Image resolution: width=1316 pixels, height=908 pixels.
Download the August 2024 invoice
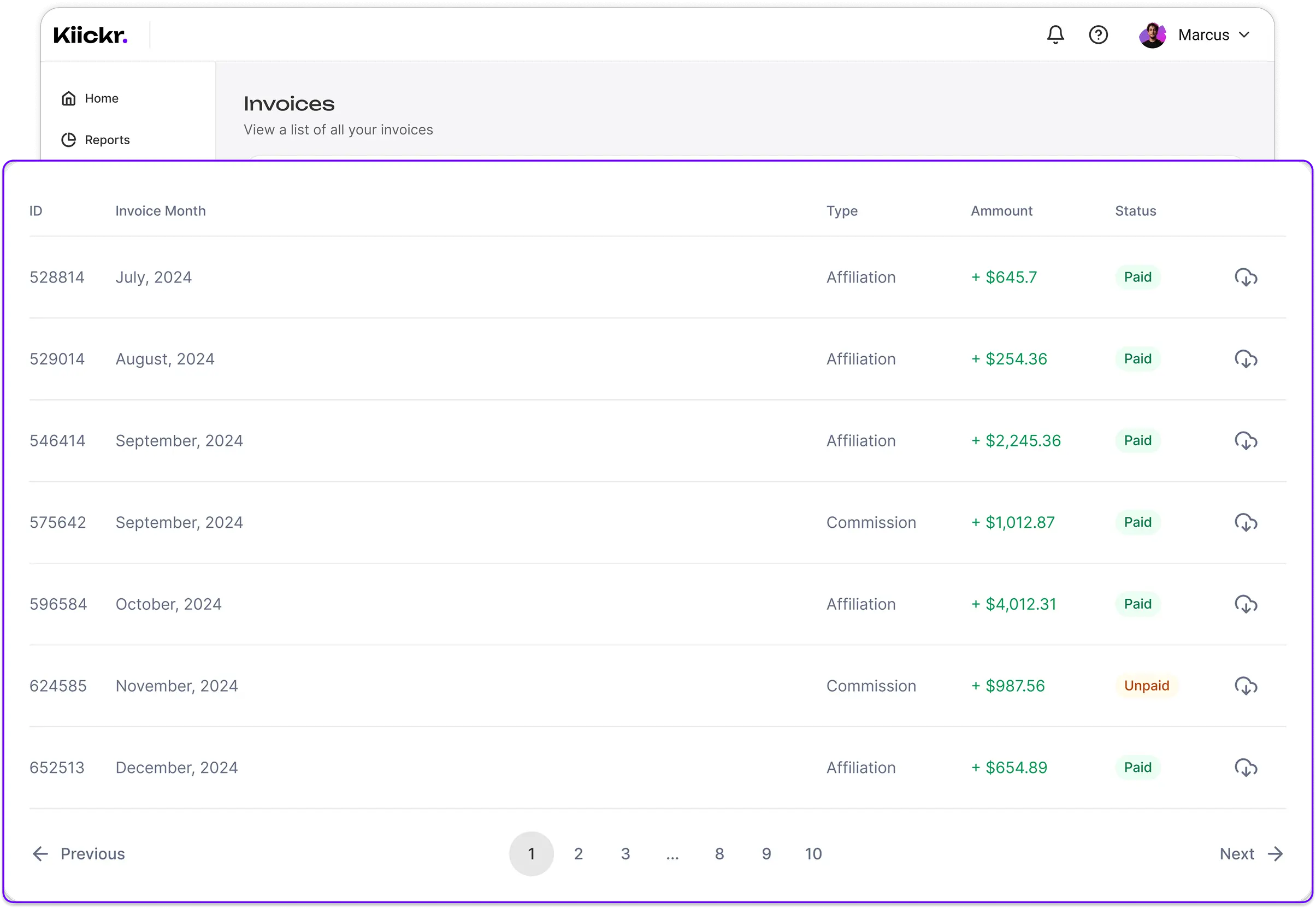(1246, 358)
